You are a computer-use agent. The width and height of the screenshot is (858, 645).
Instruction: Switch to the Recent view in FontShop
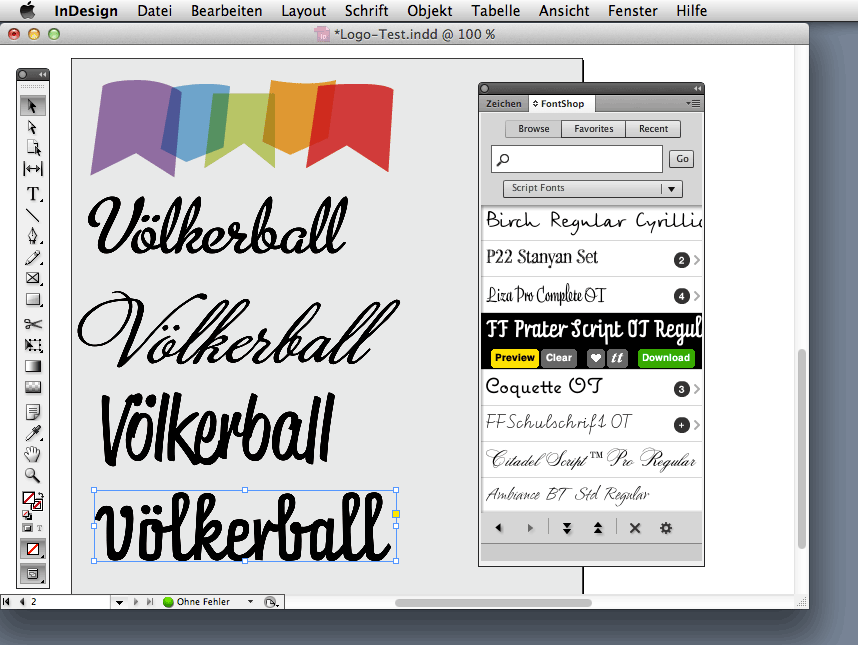tap(653, 129)
